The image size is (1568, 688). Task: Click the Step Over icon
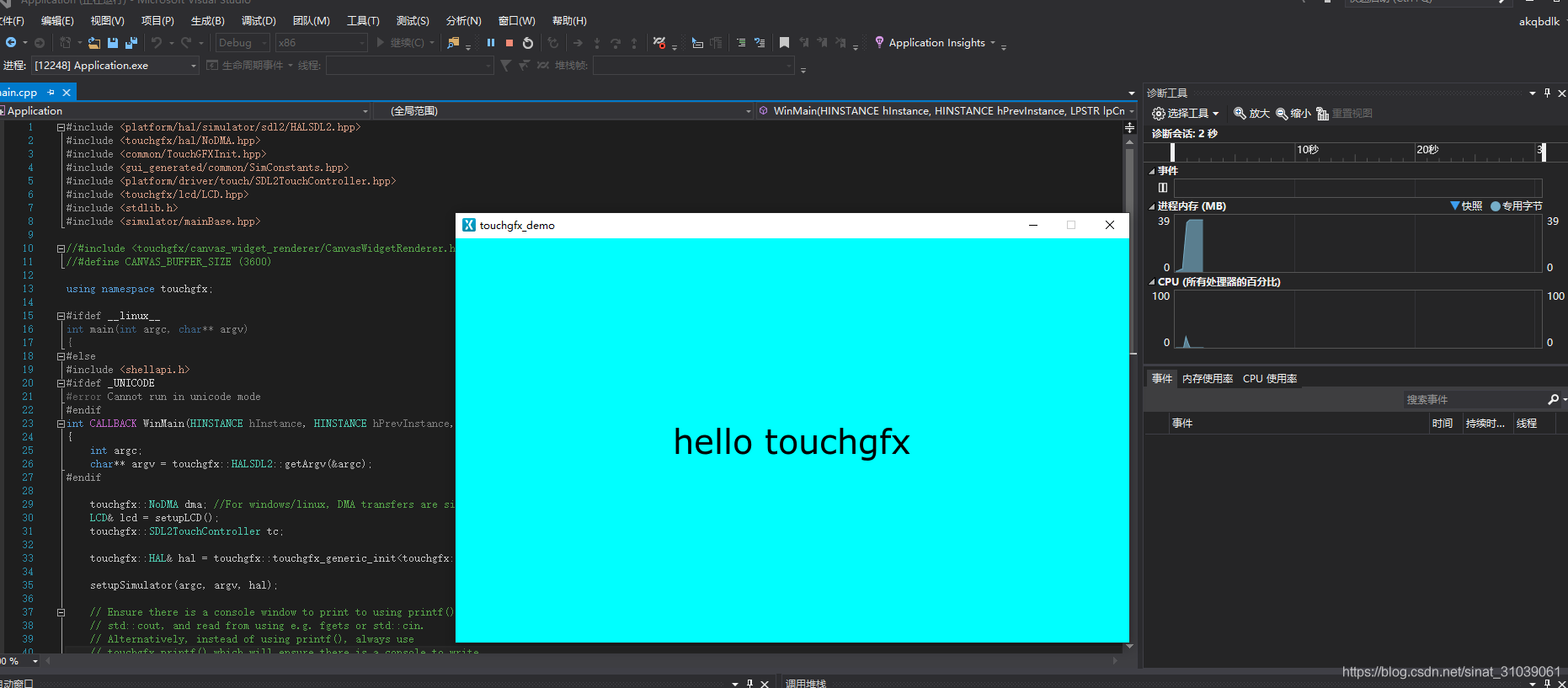(x=616, y=42)
